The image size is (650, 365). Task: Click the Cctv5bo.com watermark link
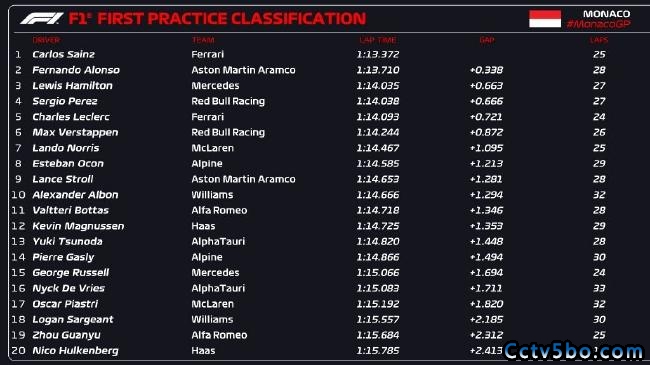[x=574, y=352]
